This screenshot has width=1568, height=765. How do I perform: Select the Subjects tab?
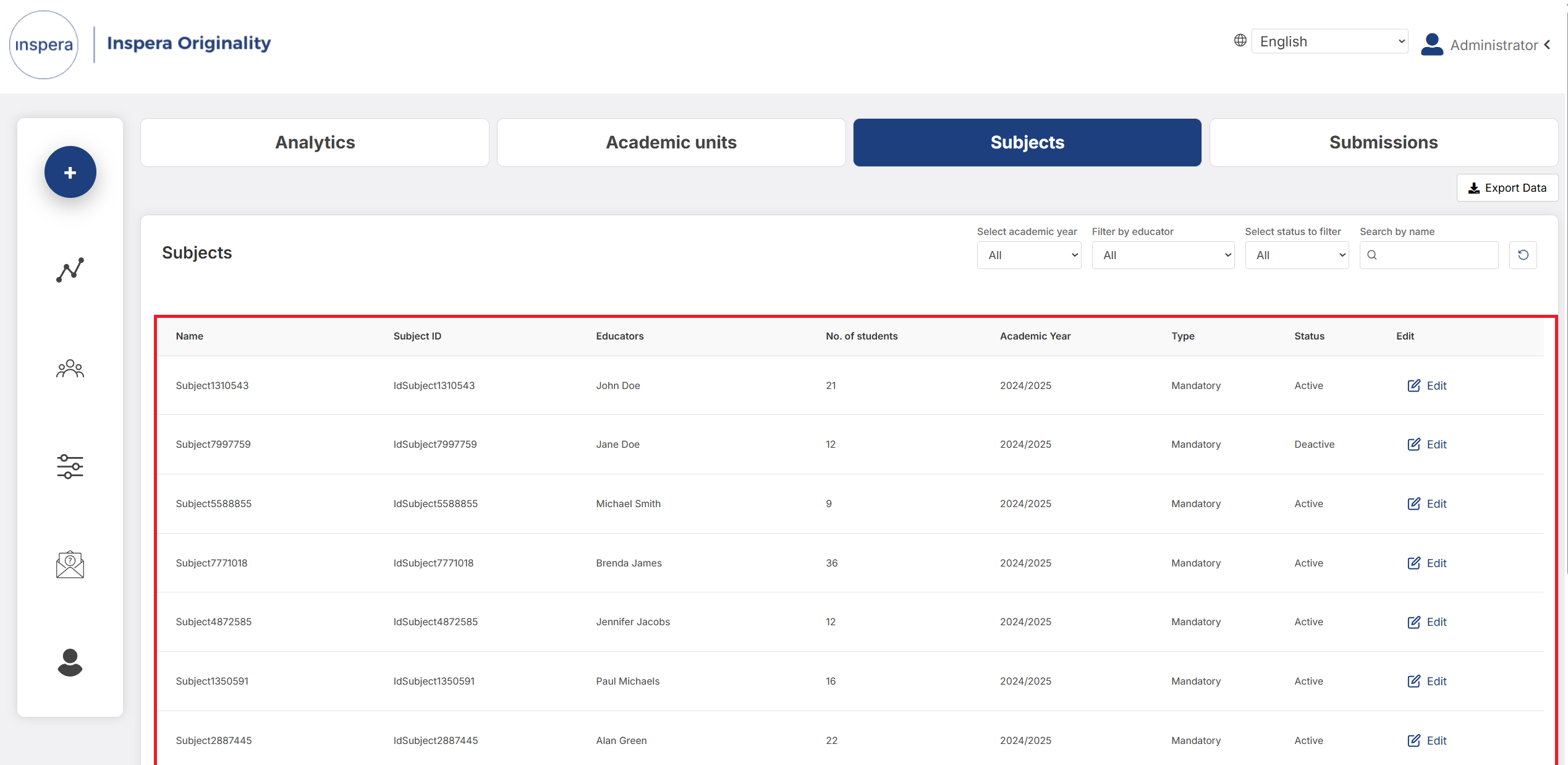[x=1027, y=142]
